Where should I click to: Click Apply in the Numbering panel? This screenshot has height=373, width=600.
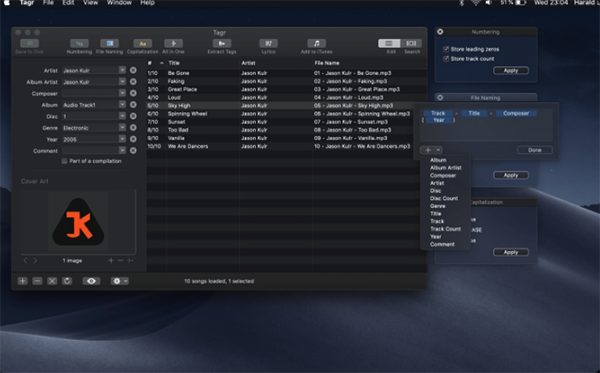tap(511, 70)
